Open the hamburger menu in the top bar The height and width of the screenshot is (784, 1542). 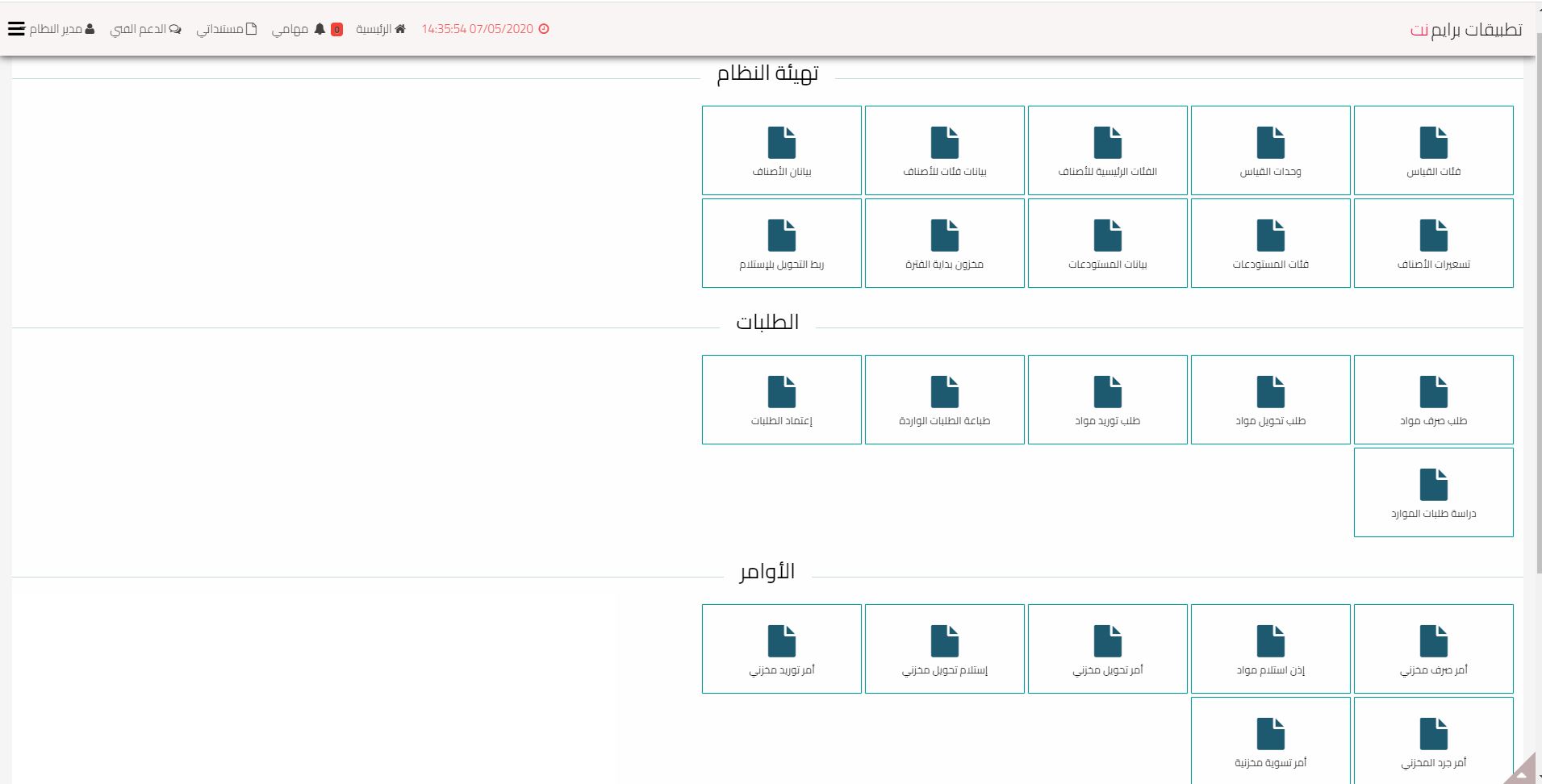click(16, 29)
